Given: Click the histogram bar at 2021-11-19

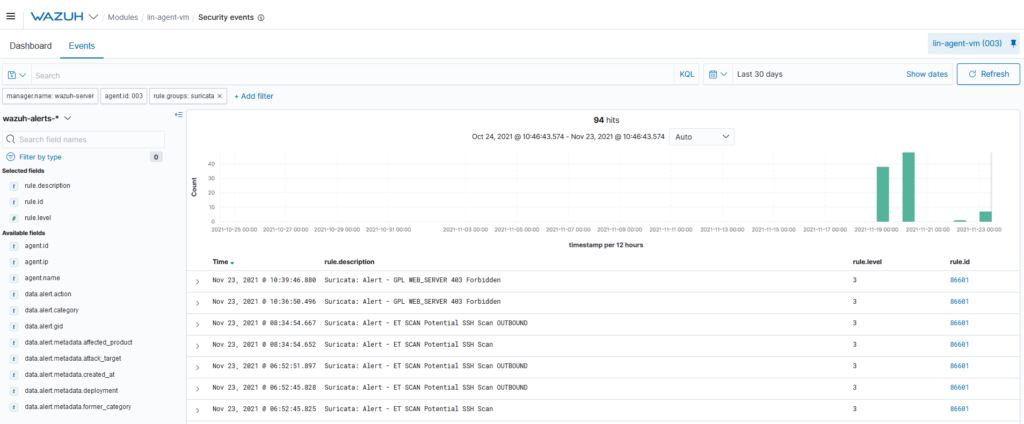Looking at the screenshot, I should pos(883,194).
